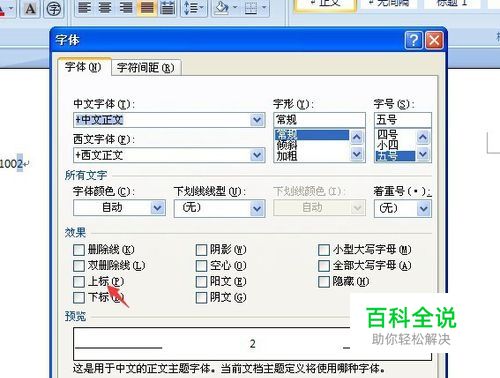This screenshot has height=378, width=500.
Task: Open the 着重号 dropdown
Action: [423, 209]
